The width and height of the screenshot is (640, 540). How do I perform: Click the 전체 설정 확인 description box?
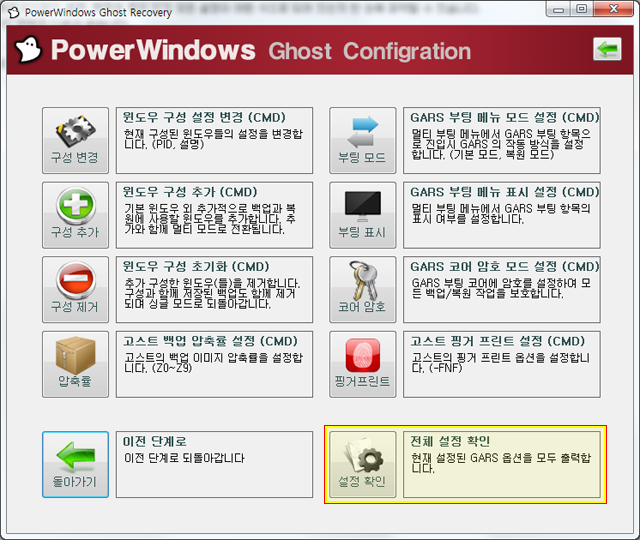pos(502,464)
